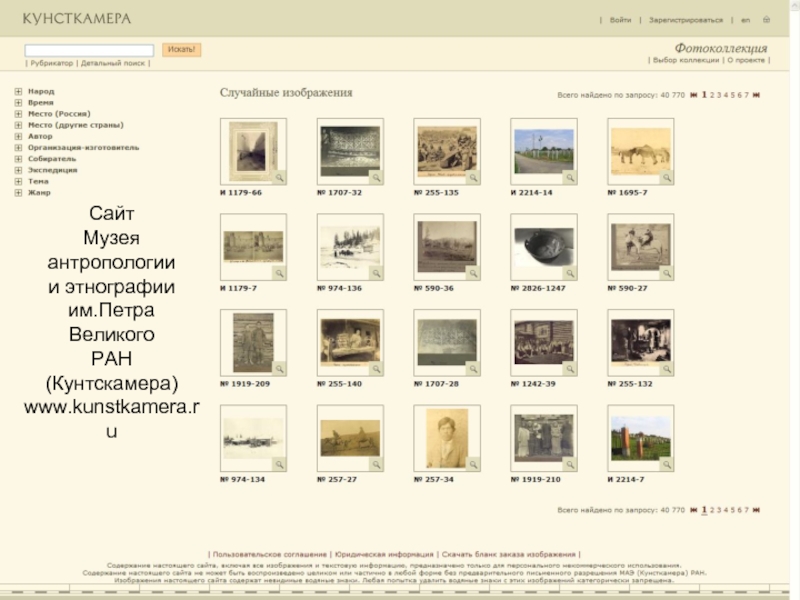This screenshot has height=600, width=800.
Task: Click the Войти login link
Action: (620, 20)
